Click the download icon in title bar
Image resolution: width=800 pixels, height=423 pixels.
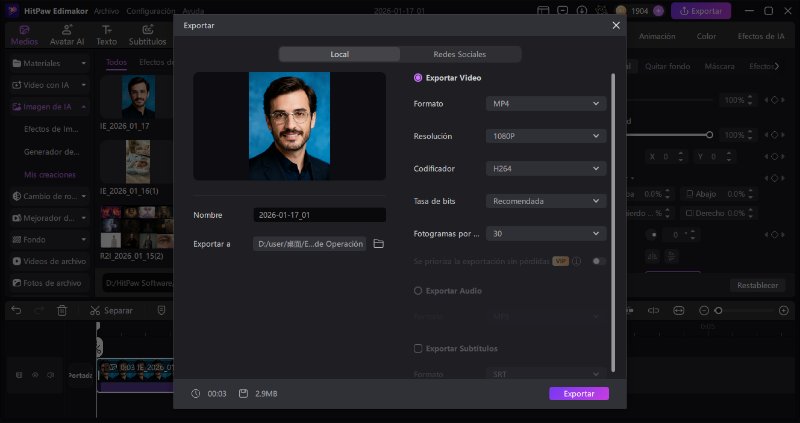(582, 11)
